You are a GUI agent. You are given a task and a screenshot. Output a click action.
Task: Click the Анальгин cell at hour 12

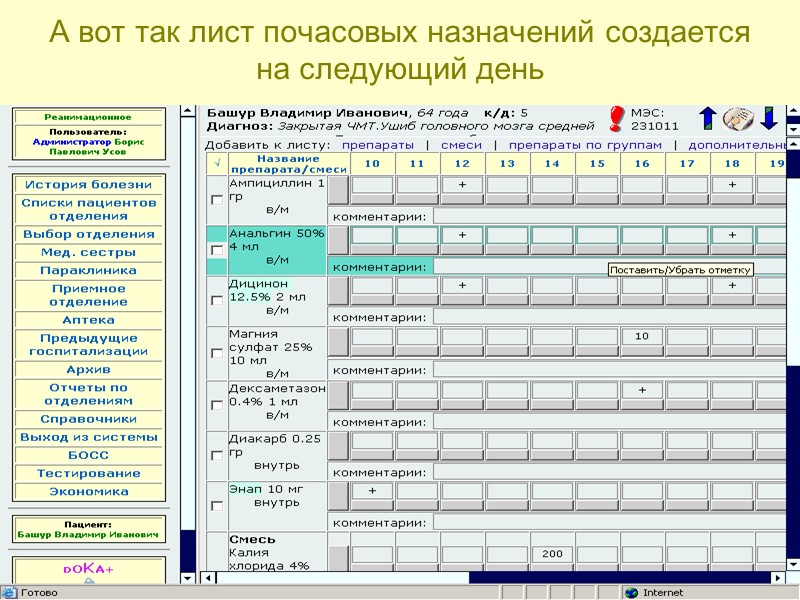click(x=462, y=235)
